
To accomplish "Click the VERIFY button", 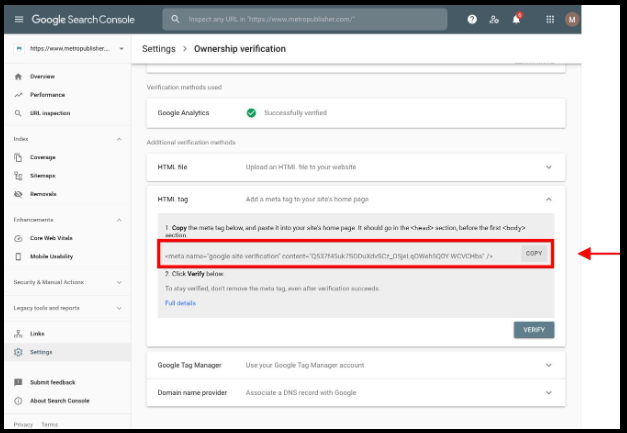I will tap(534, 330).
